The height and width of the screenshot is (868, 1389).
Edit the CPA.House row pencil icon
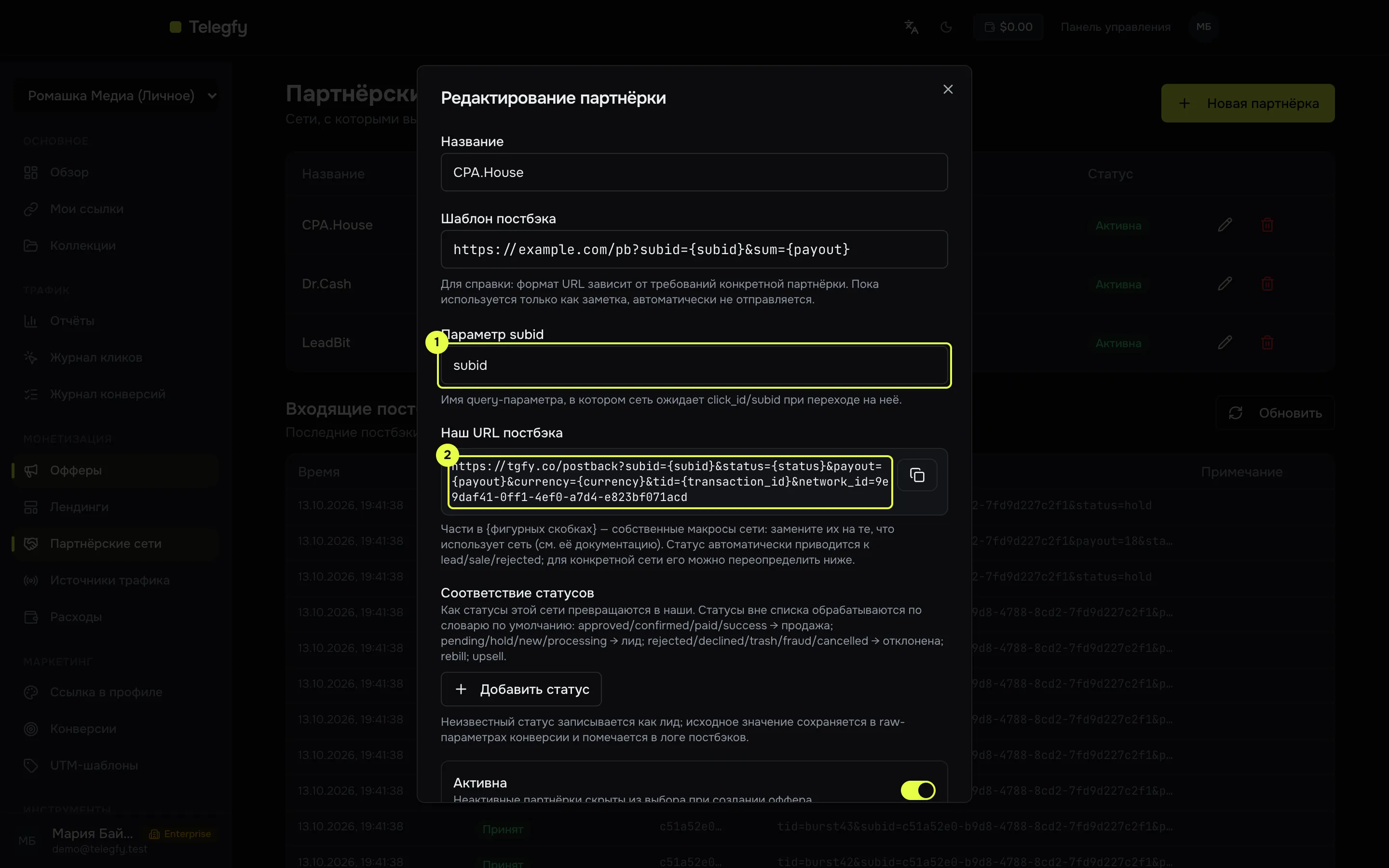[x=1225, y=225]
